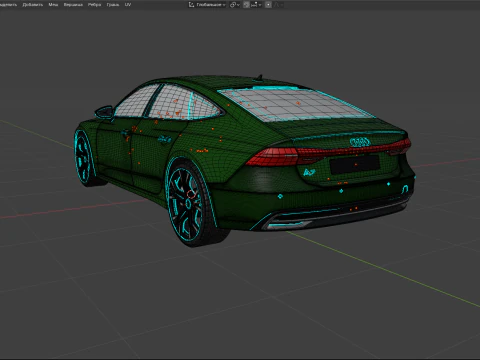Click the rear license plate
Viewport: 480px width, 360px height.
(x=355, y=164)
